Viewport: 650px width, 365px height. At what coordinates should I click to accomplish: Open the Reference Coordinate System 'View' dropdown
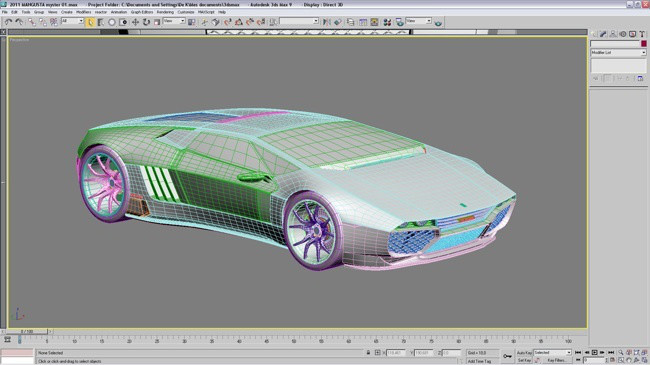click(x=174, y=21)
